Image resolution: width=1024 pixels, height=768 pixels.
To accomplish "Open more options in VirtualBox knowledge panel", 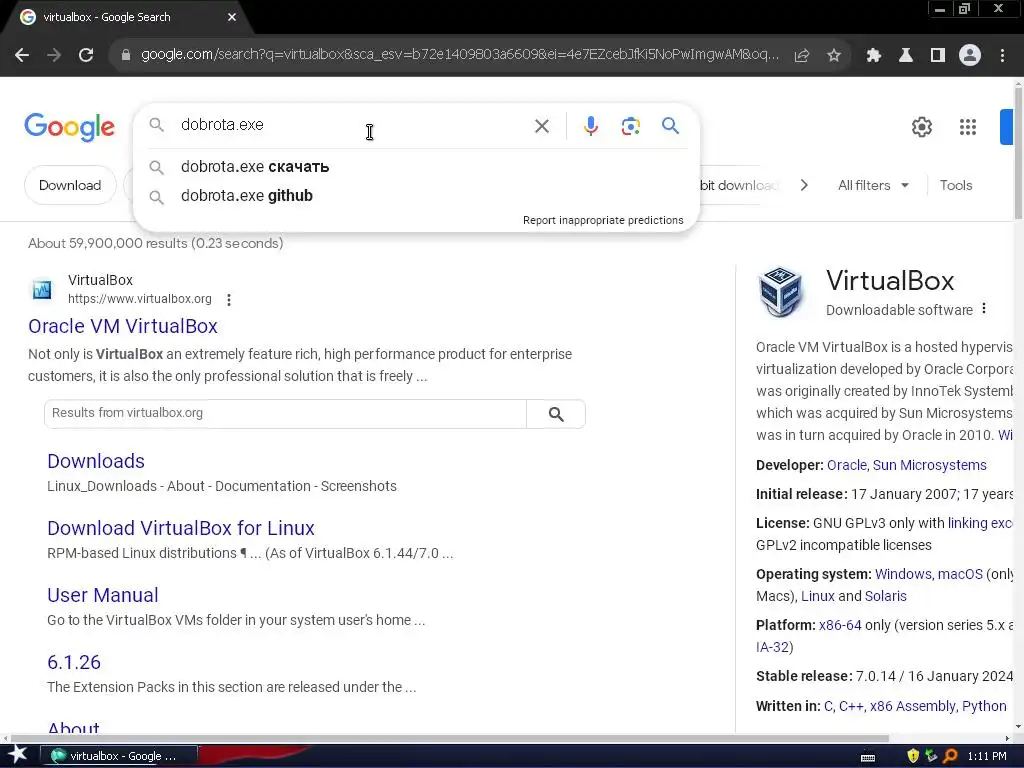I will click(984, 309).
